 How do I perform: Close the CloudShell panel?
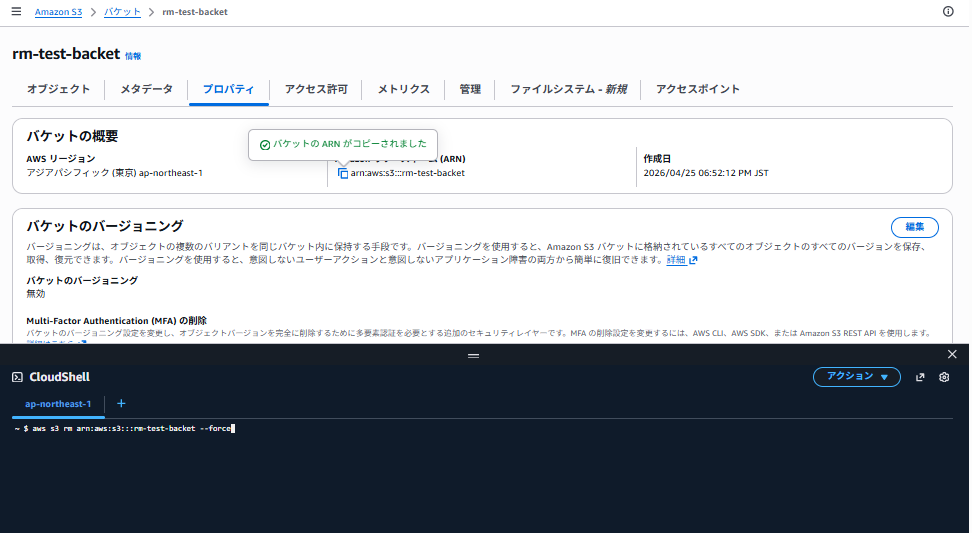click(x=952, y=354)
